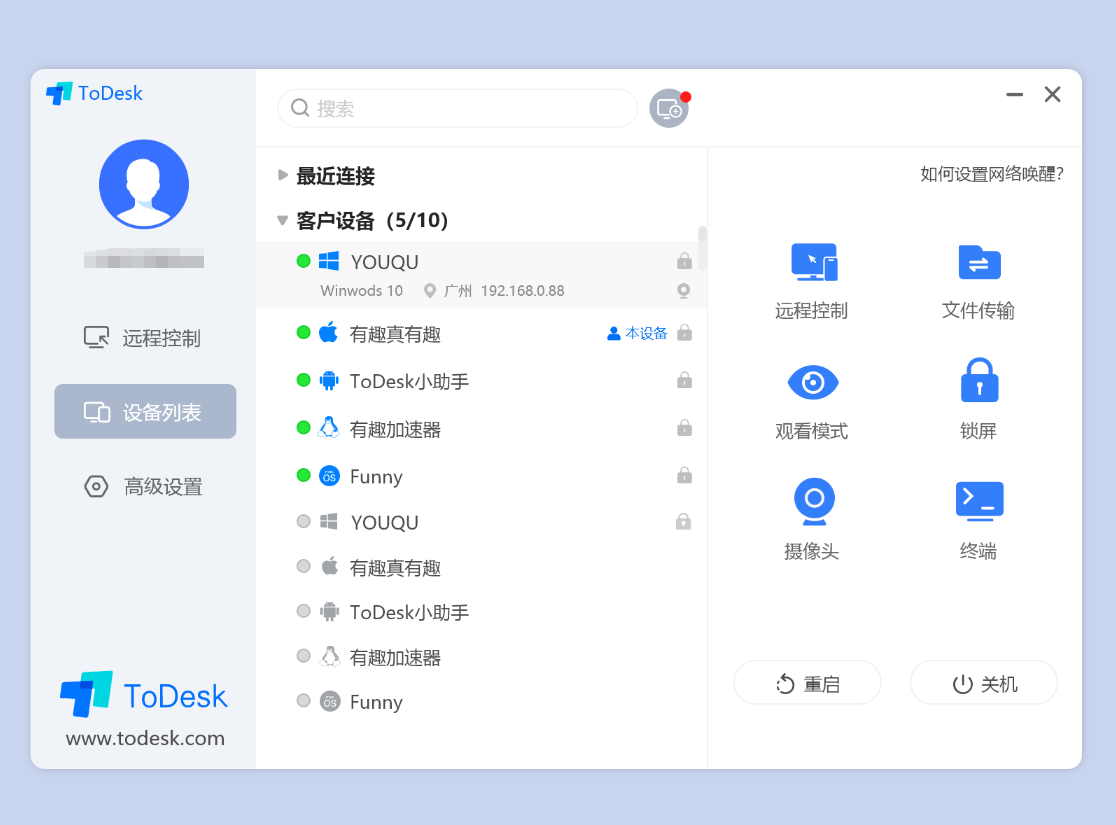The width and height of the screenshot is (1116, 825).
Task: Select the offline Funny device
Action: point(481,702)
